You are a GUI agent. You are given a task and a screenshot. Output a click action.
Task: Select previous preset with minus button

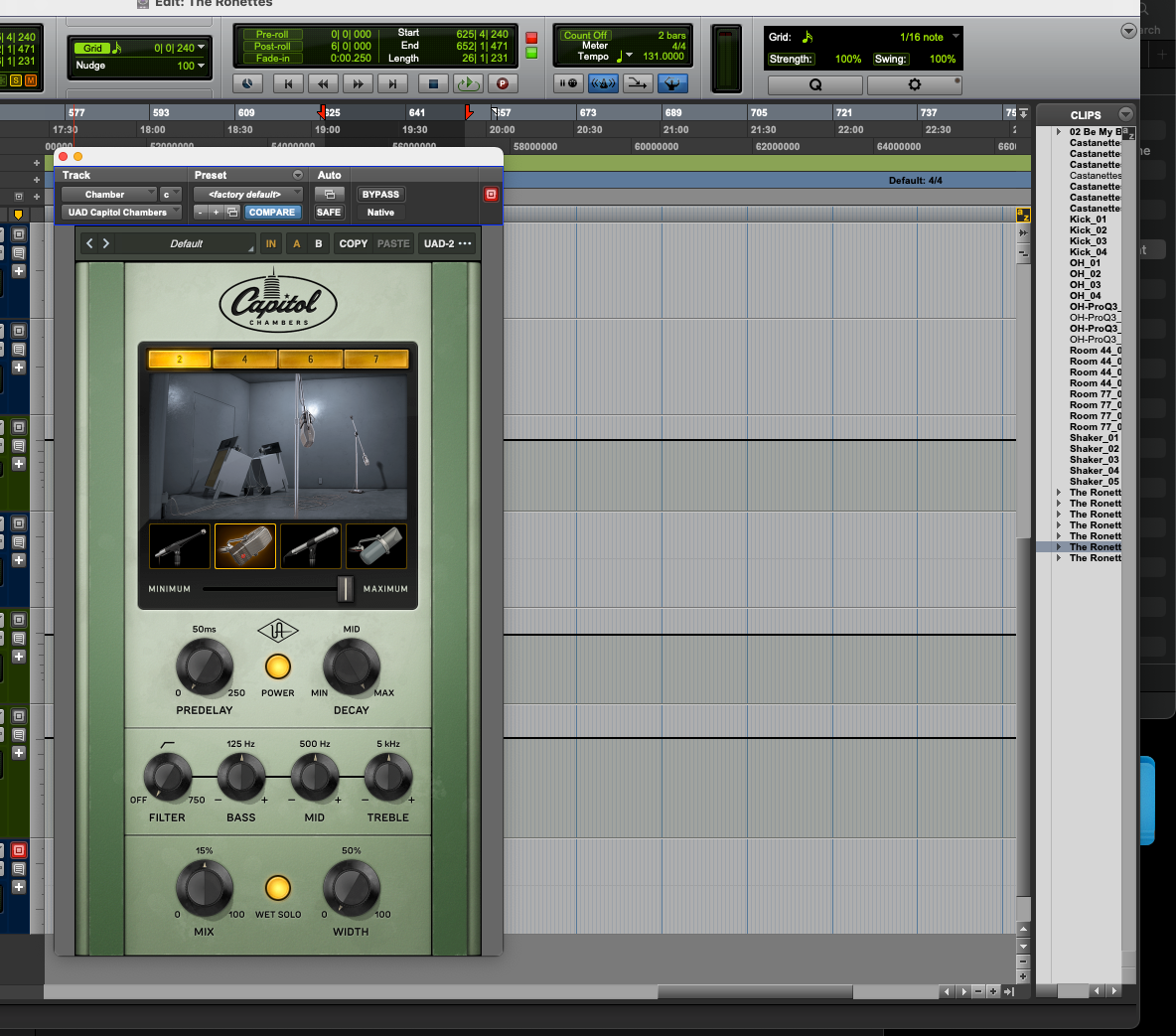[200, 213]
